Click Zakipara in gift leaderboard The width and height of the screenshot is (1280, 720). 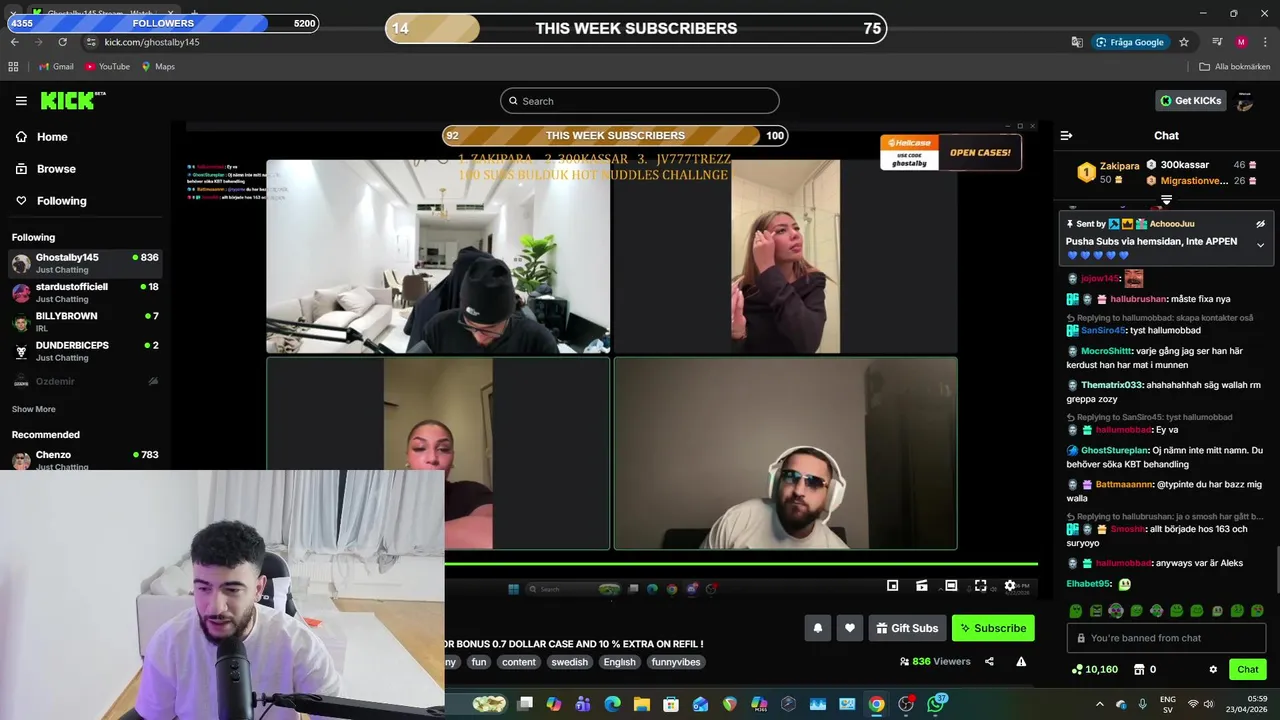(x=1120, y=166)
